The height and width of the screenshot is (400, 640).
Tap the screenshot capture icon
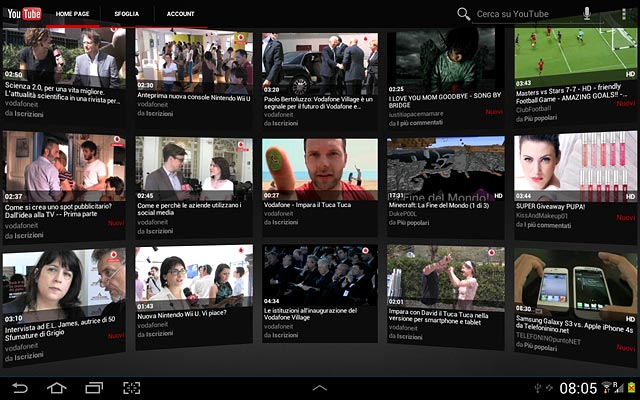pyautogui.click(x=131, y=387)
